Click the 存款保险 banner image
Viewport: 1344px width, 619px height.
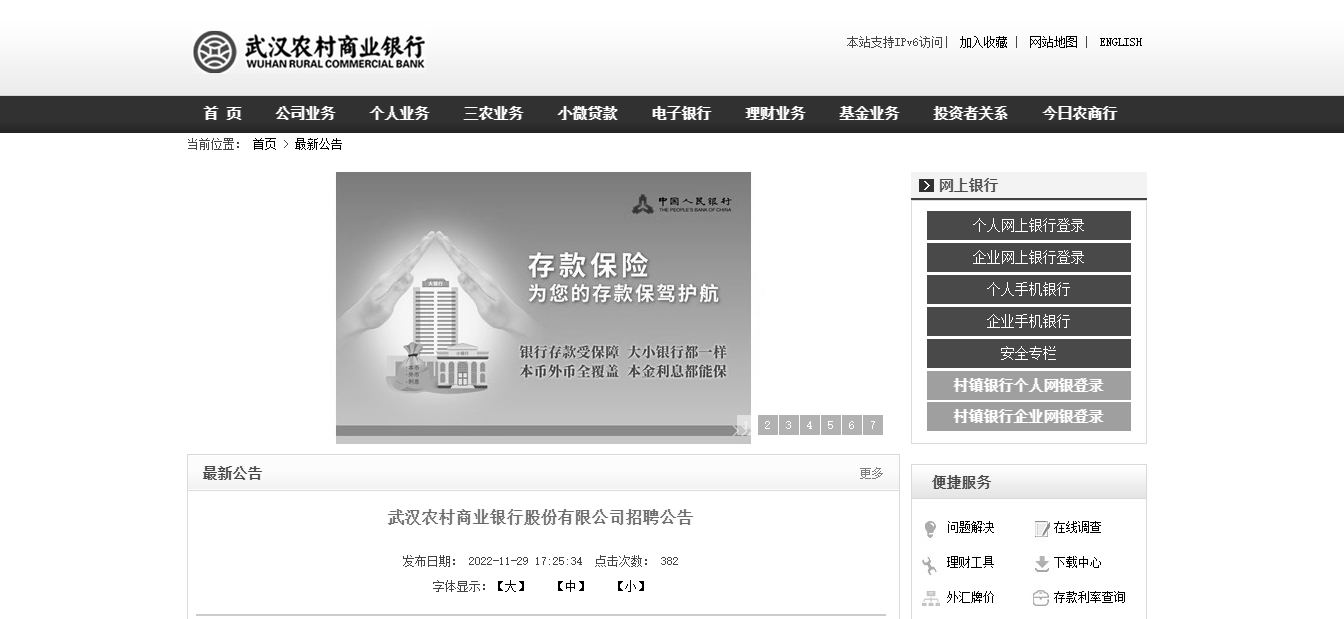pos(543,300)
